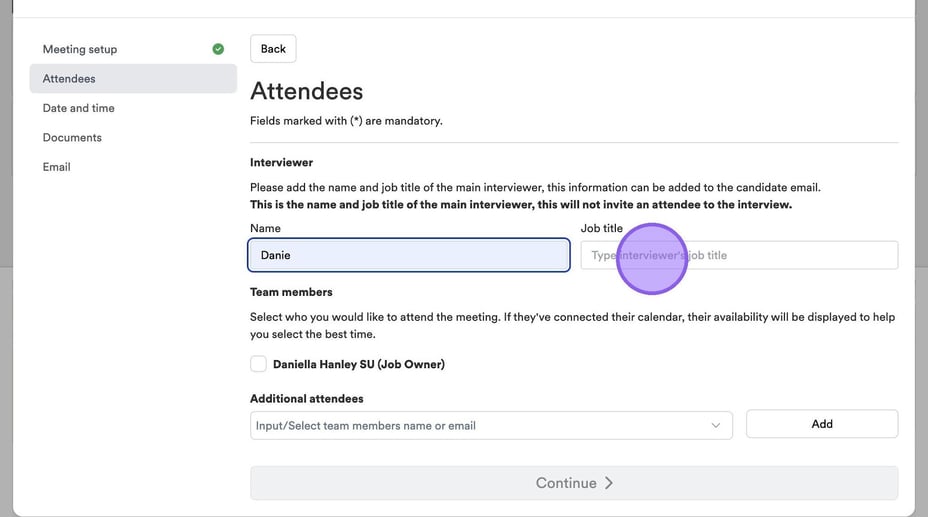Image resolution: width=928 pixels, height=517 pixels.
Task: Expand the additional attendees dropdown arrow
Action: click(x=715, y=425)
